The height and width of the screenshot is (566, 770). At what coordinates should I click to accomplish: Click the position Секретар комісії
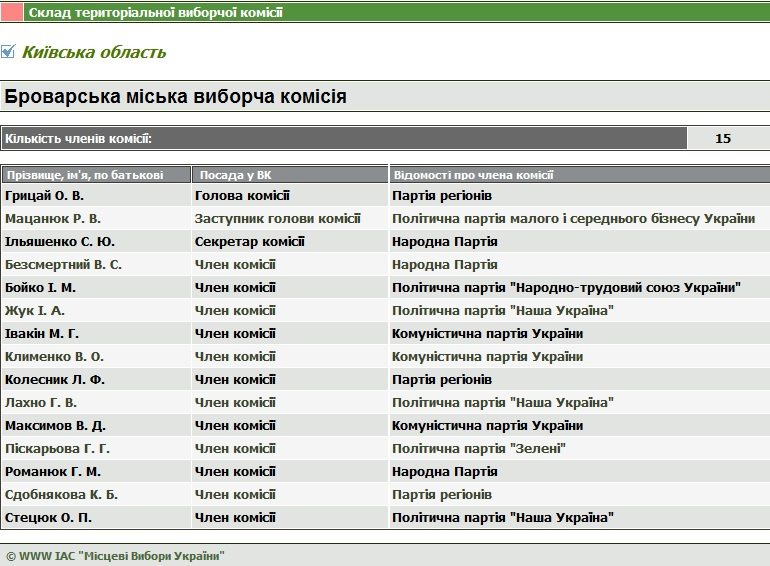[x=249, y=242]
